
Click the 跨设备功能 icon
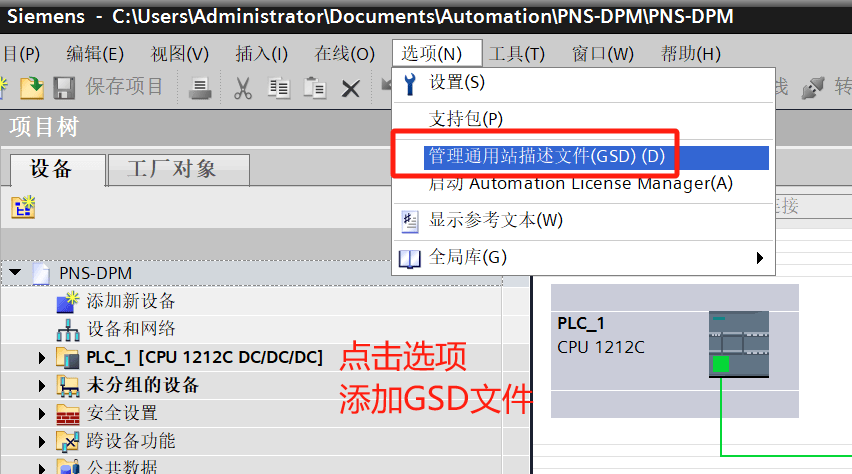[68, 441]
